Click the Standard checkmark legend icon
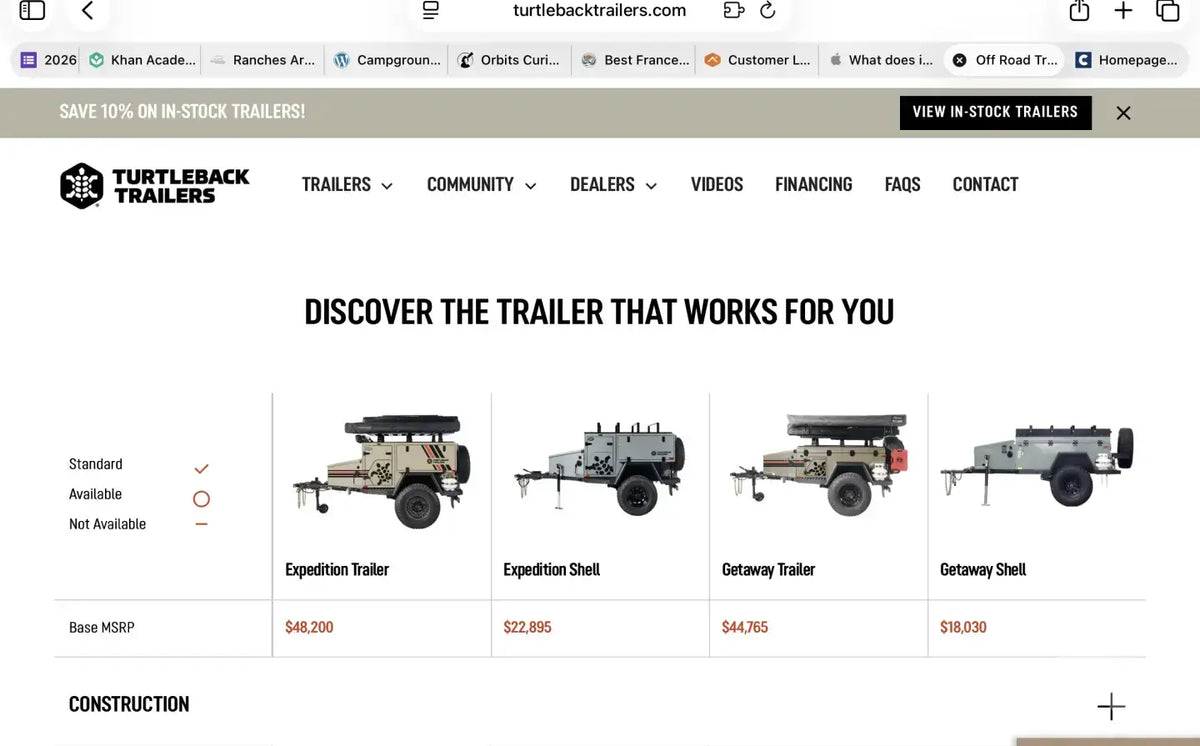The height and width of the screenshot is (746, 1200). [x=201, y=468]
